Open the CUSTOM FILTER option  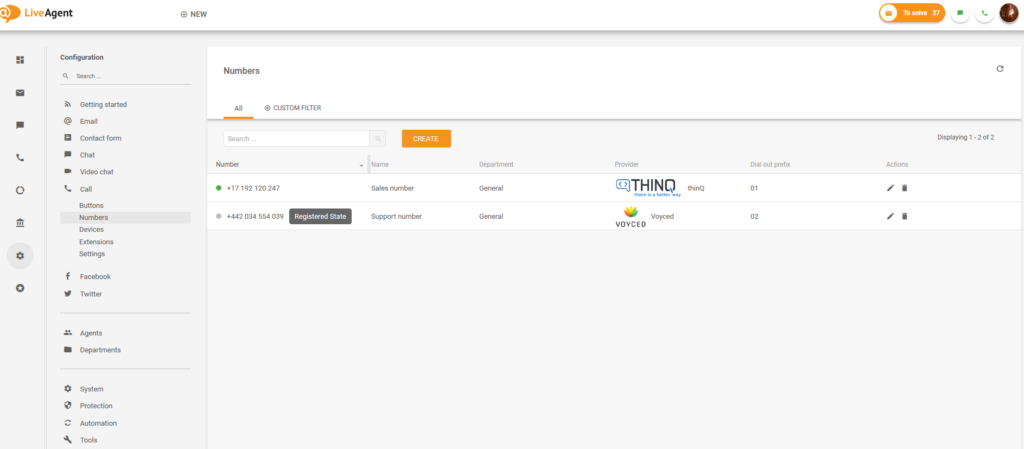(x=292, y=108)
